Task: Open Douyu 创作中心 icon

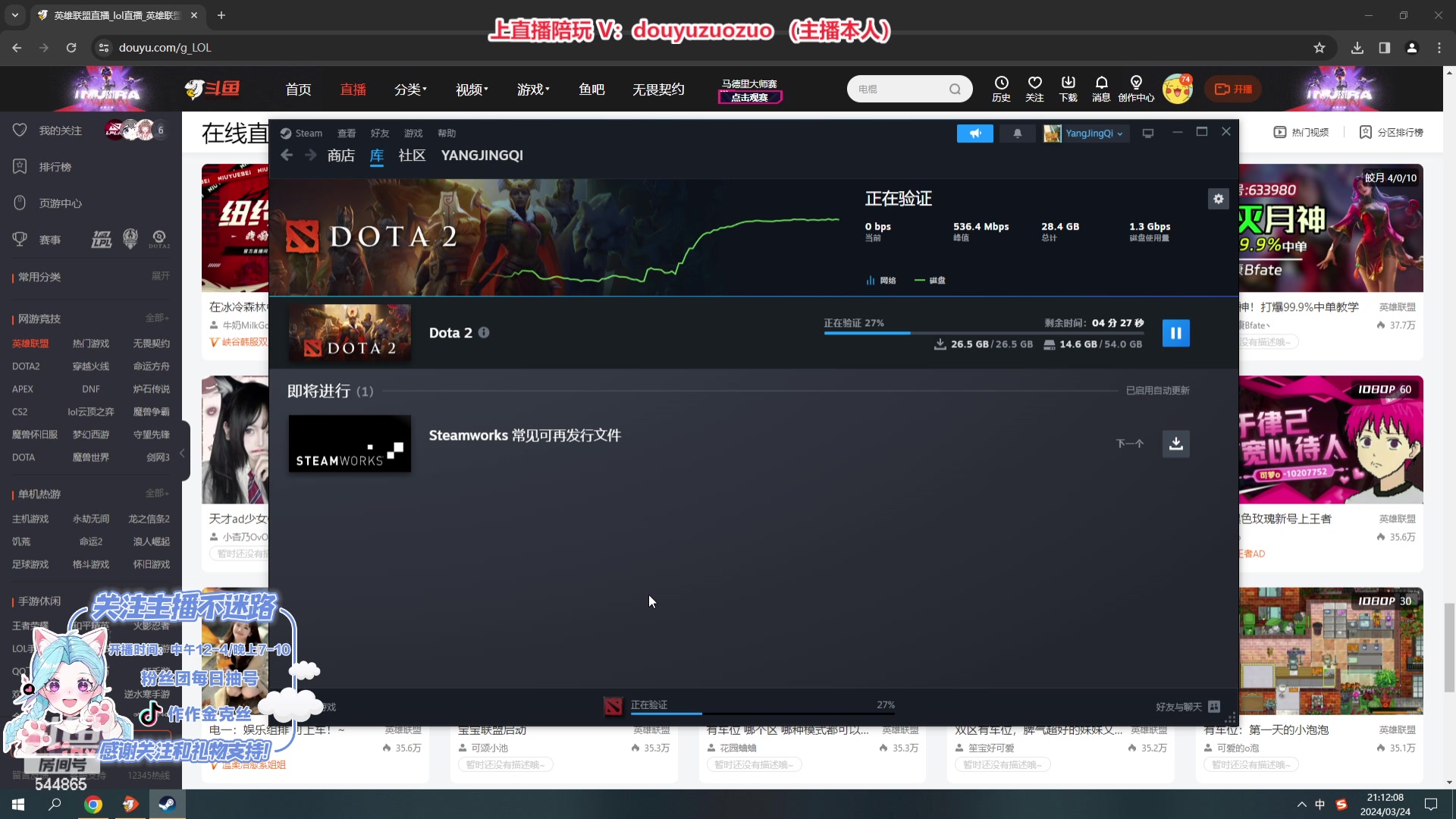Action: click(1136, 89)
